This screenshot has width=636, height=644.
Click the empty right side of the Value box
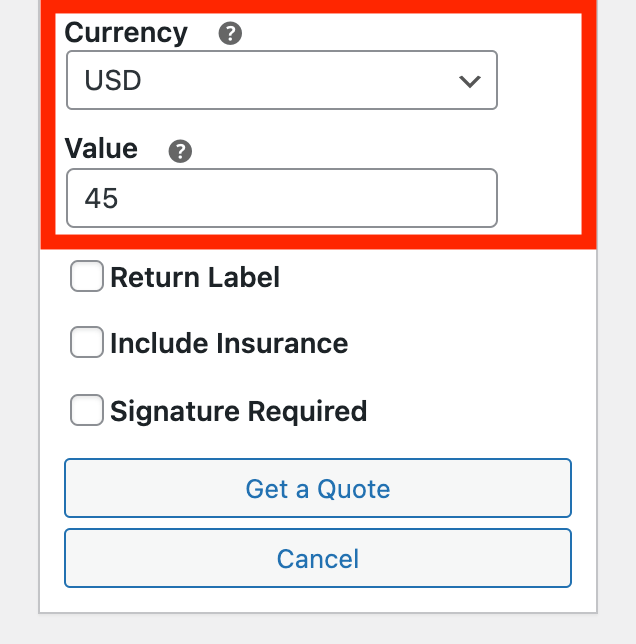[x=400, y=198]
